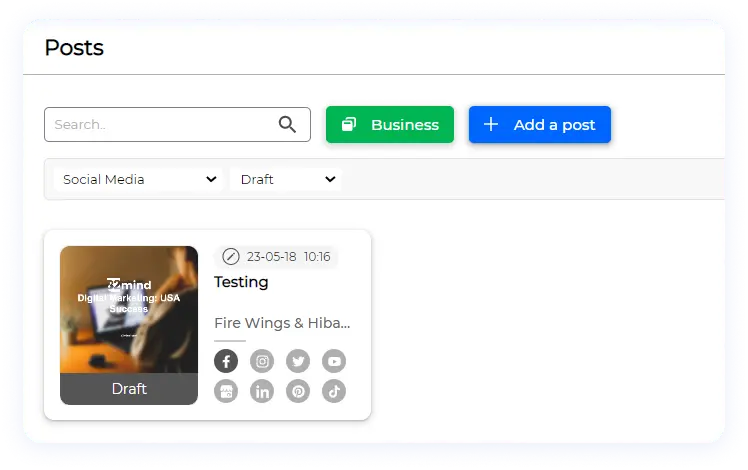
Task: Click the Facebook icon on the Testing post
Action: coord(226,361)
